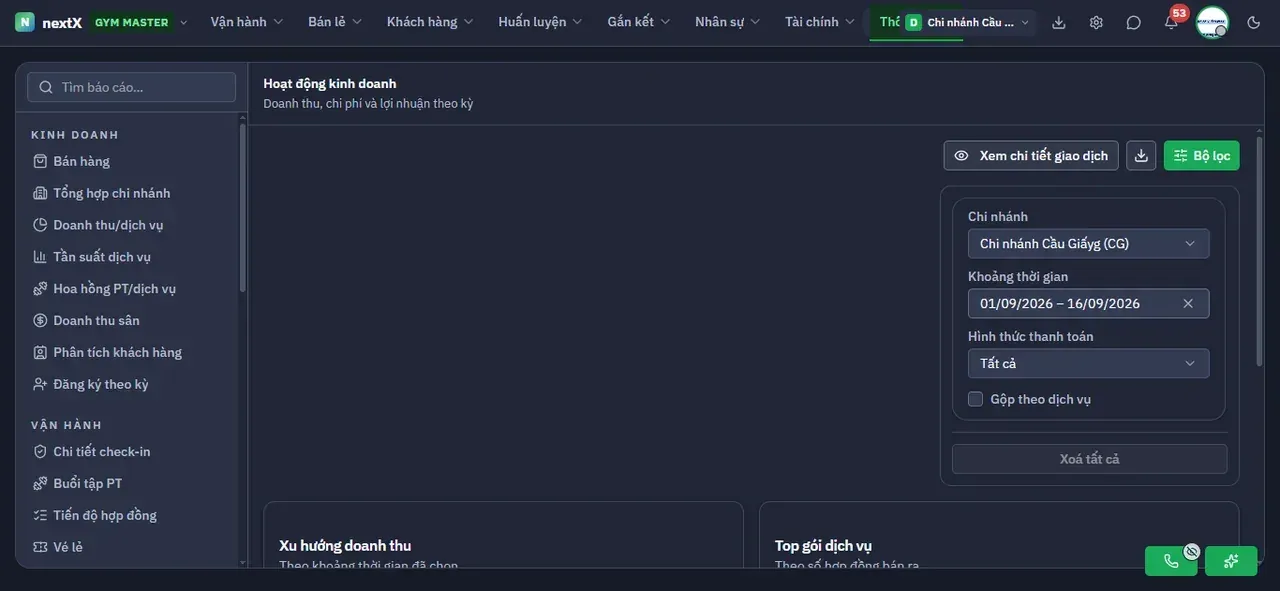
Task: Click the user avatar in top bar
Action: [x=1212, y=22]
